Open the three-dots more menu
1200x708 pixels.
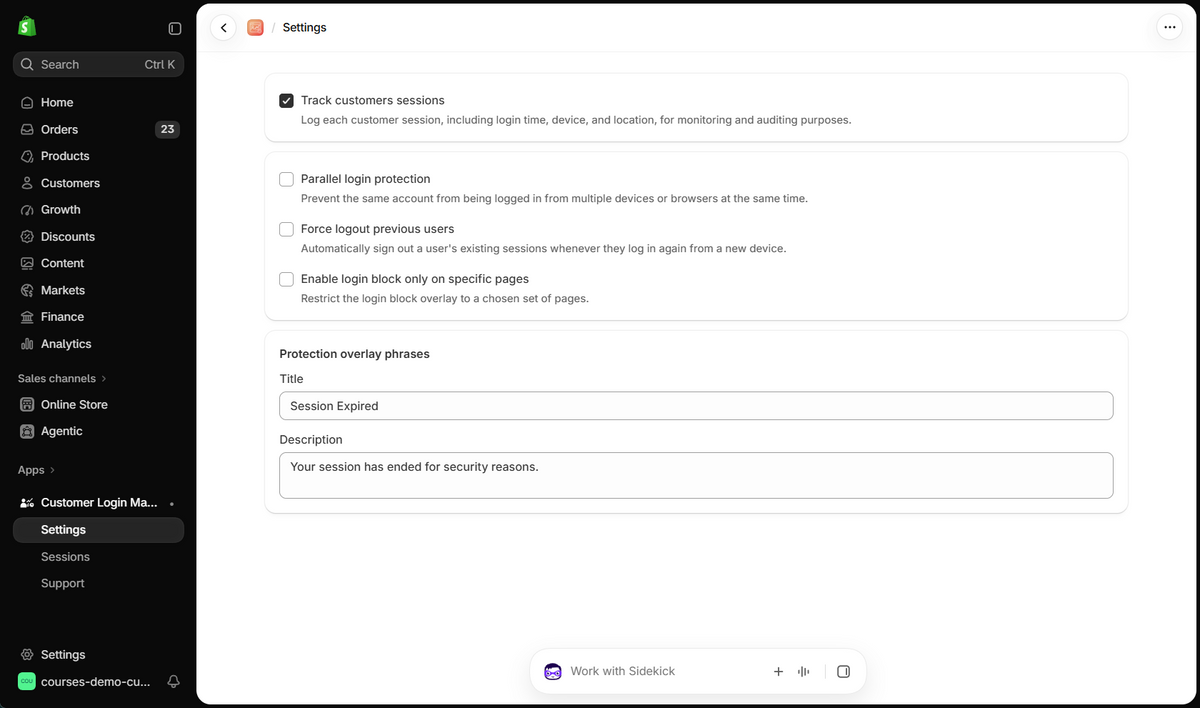tap(1169, 28)
